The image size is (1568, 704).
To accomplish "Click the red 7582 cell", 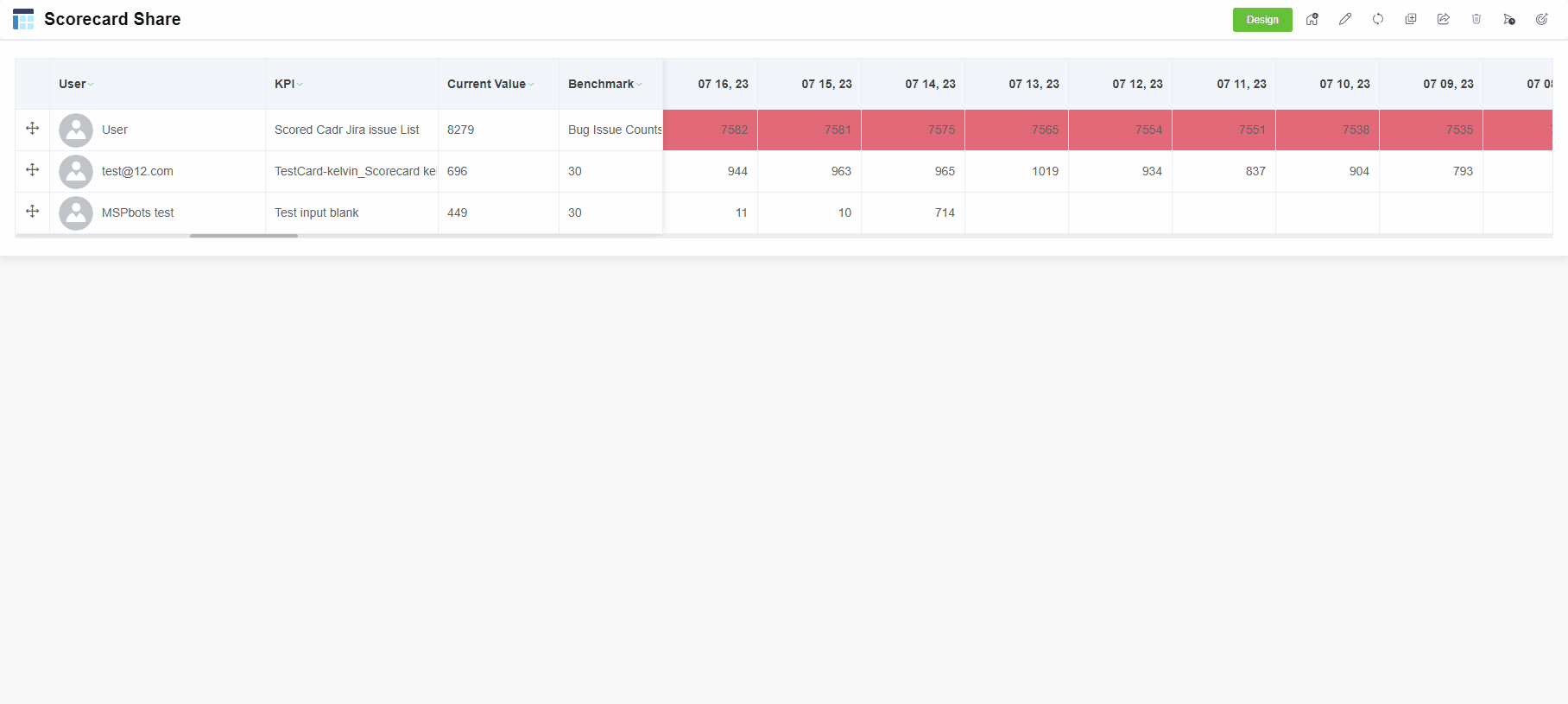I will tap(711, 130).
